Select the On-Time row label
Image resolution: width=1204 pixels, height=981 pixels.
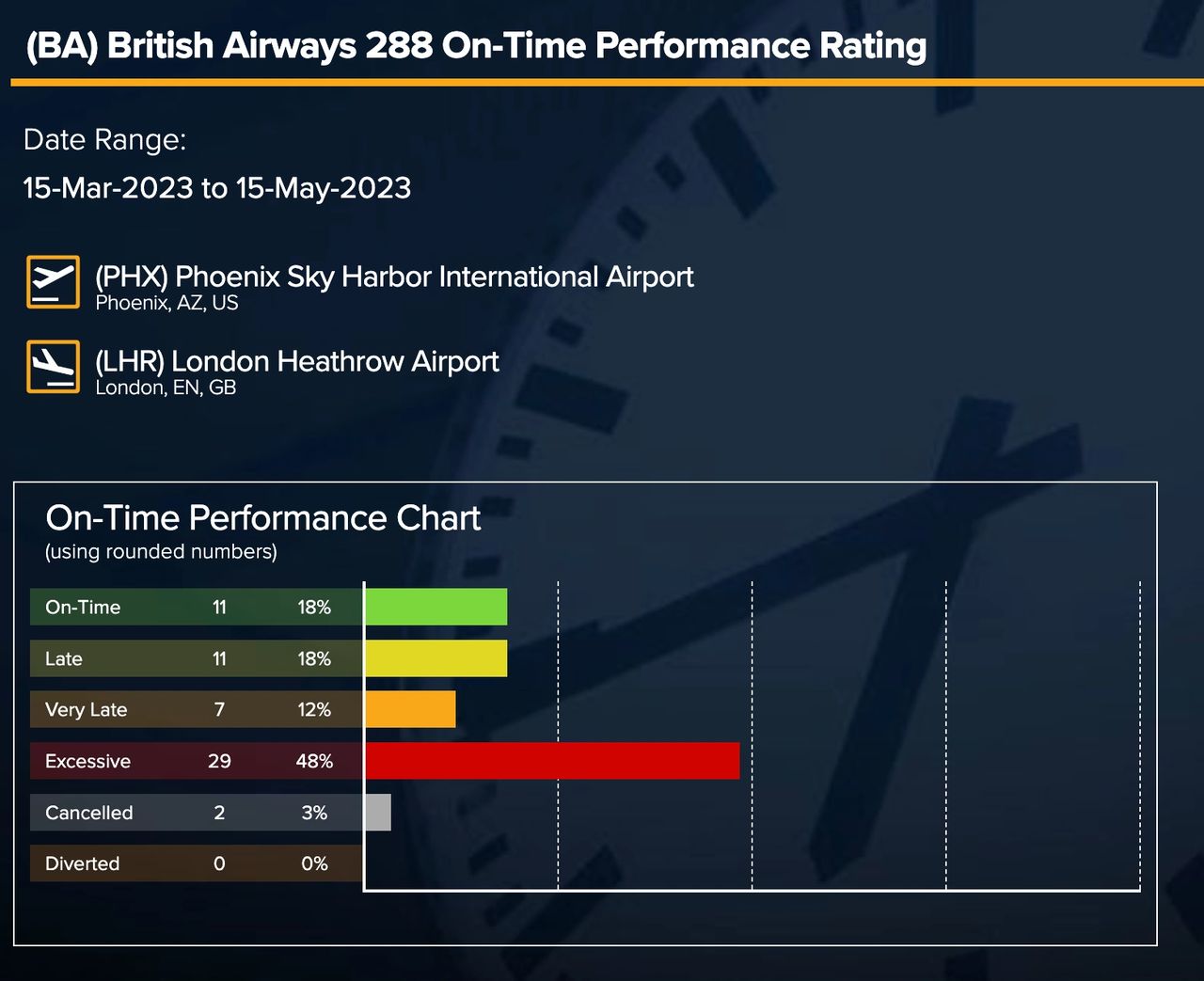[83, 608]
